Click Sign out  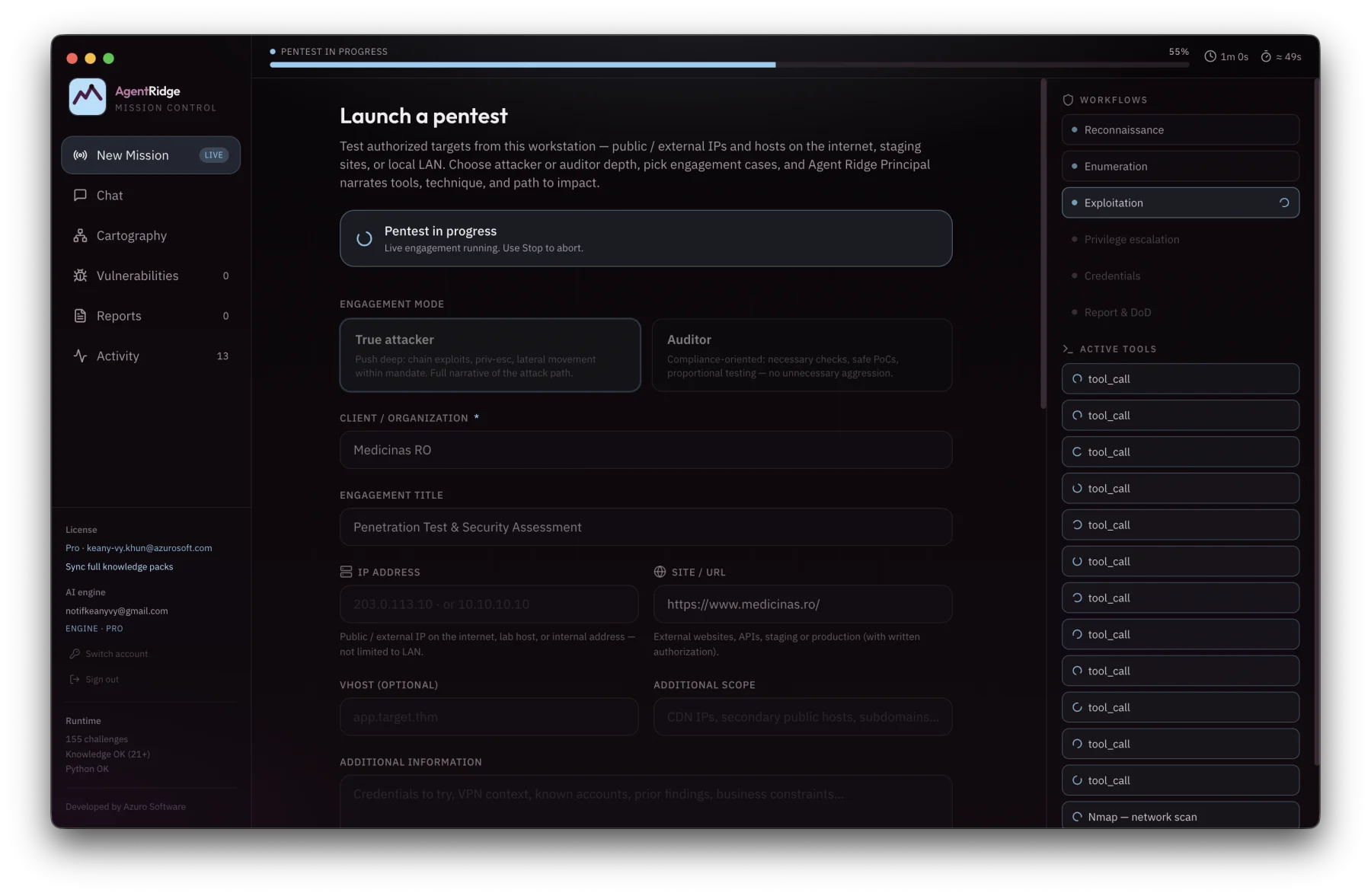(94, 680)
